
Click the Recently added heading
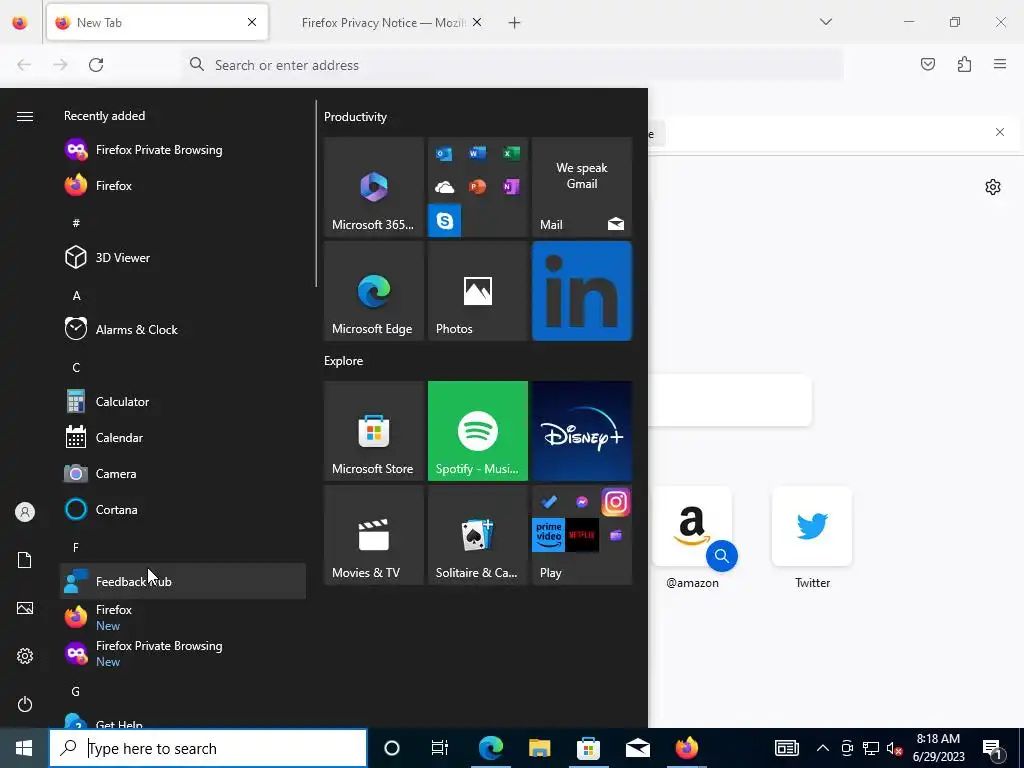[x=104, y=116]
